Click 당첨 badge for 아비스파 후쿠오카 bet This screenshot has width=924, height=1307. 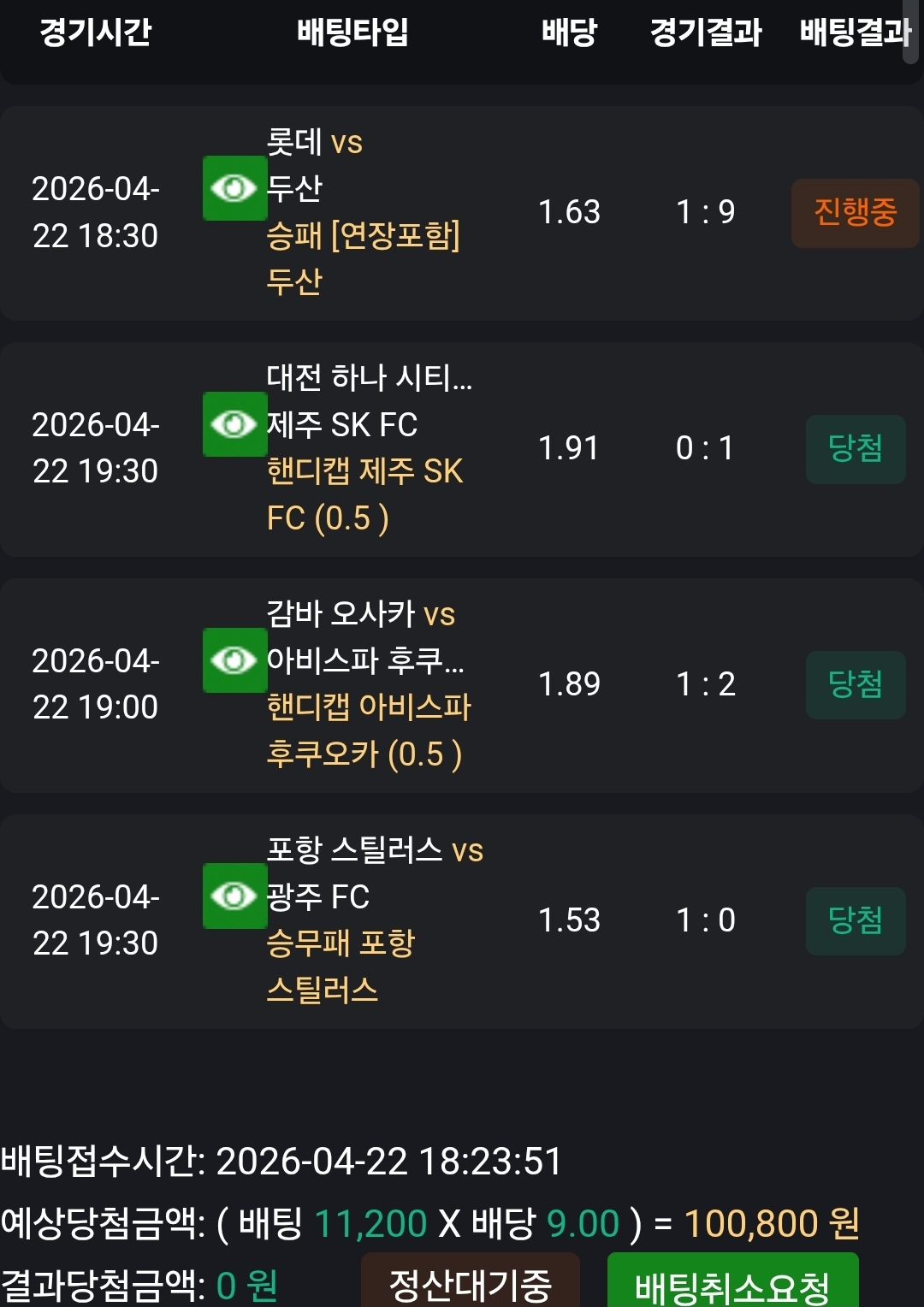[x=856, y=685]
